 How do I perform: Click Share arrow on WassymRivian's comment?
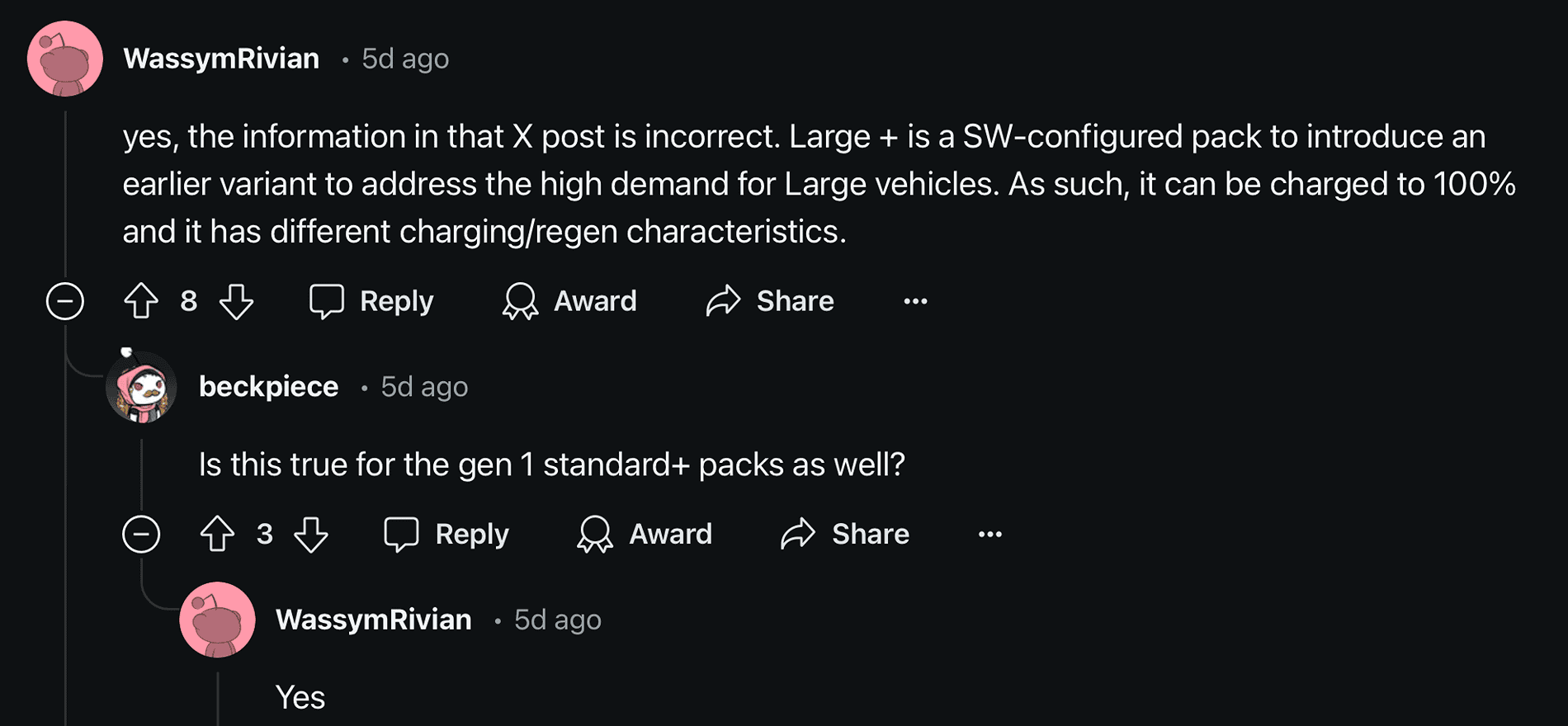[x=723, y=301]
